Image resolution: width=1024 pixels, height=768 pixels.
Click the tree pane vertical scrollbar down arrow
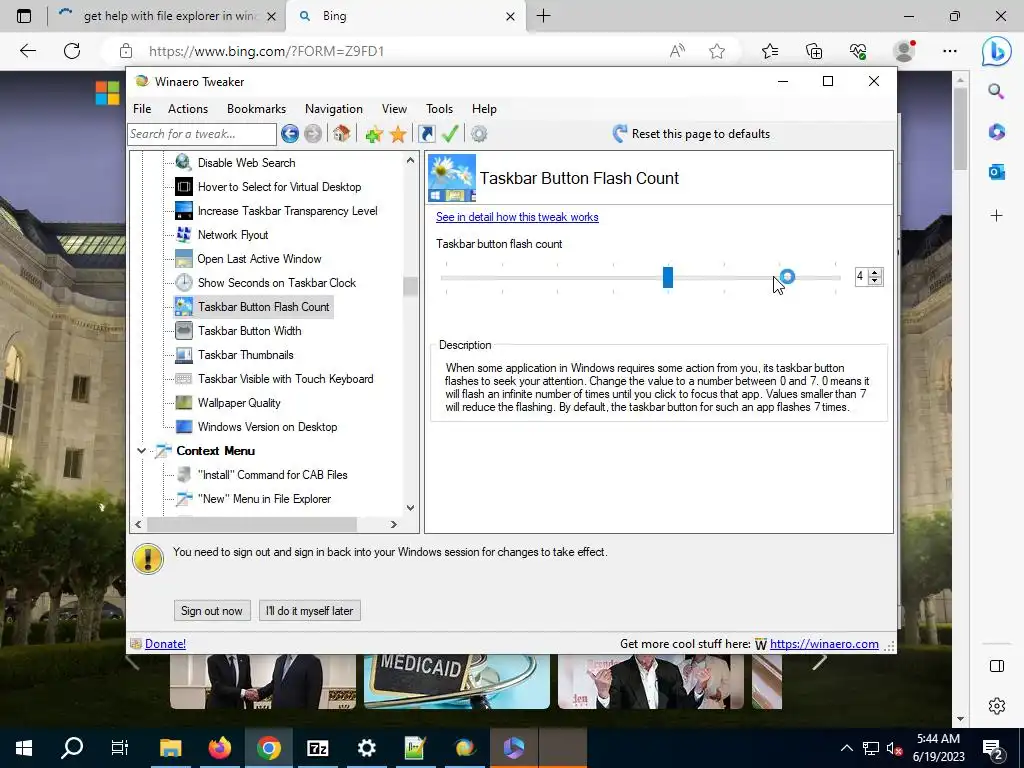pos(410,508)
